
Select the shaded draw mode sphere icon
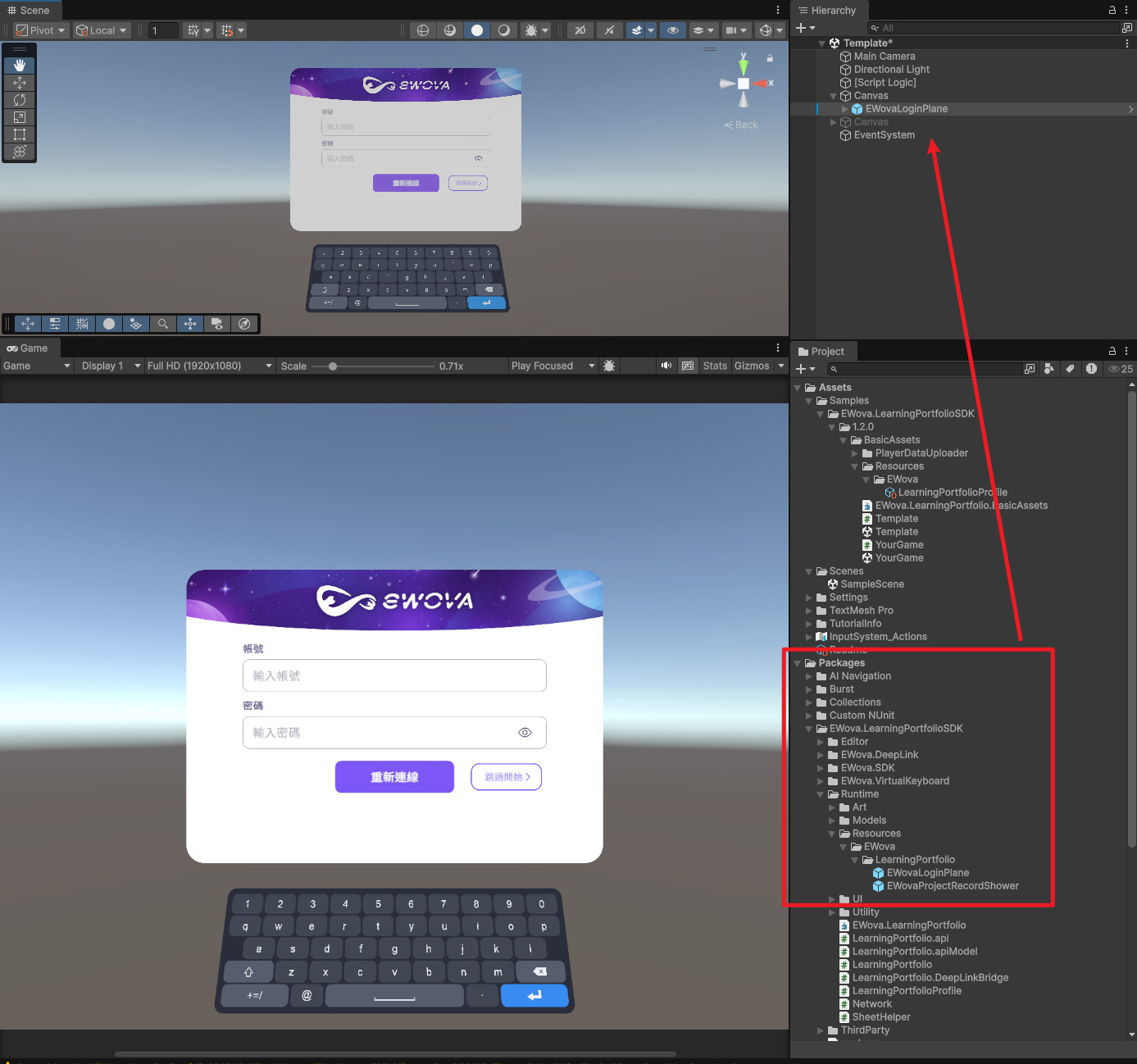click(x=477, y=30)
